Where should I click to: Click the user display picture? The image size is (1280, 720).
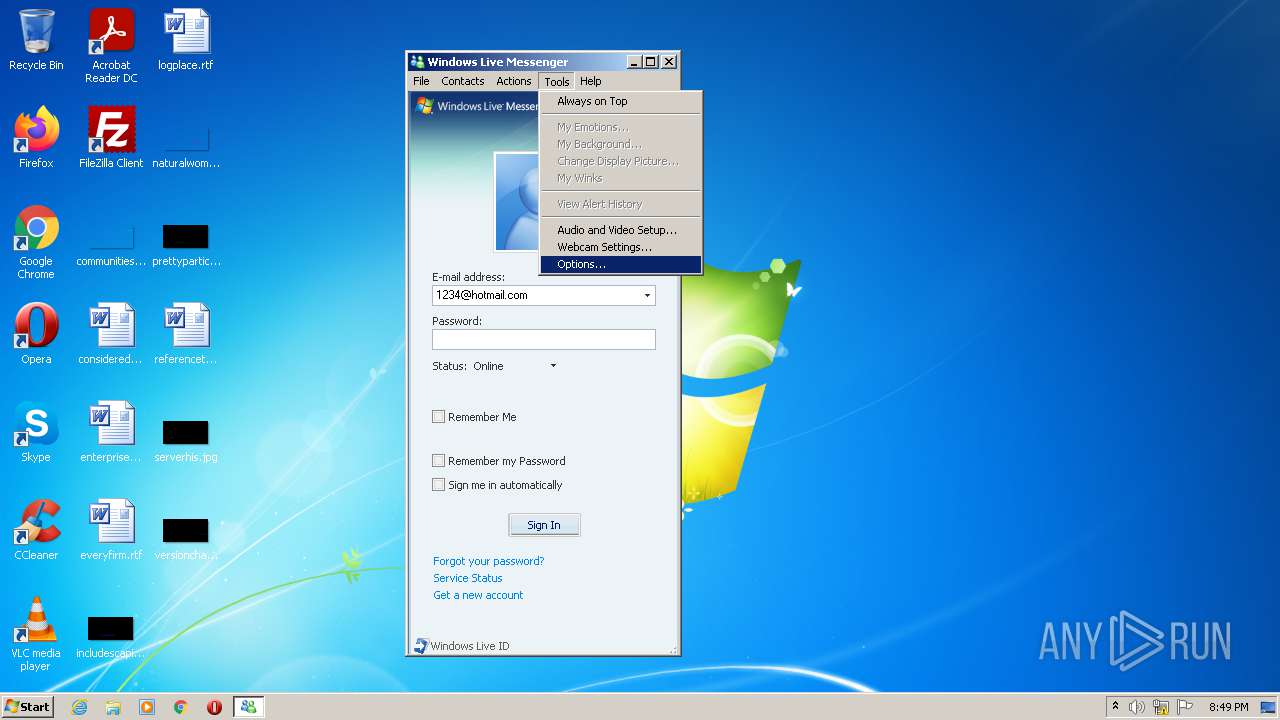pos(518,202)
